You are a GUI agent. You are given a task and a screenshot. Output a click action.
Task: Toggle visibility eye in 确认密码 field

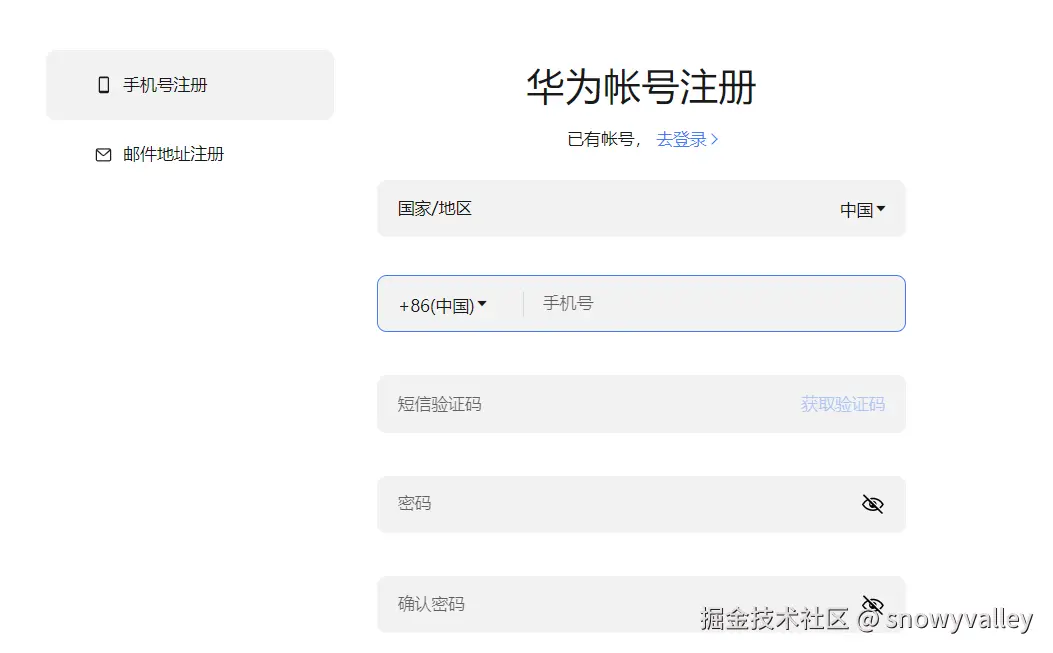click(872, 604)
